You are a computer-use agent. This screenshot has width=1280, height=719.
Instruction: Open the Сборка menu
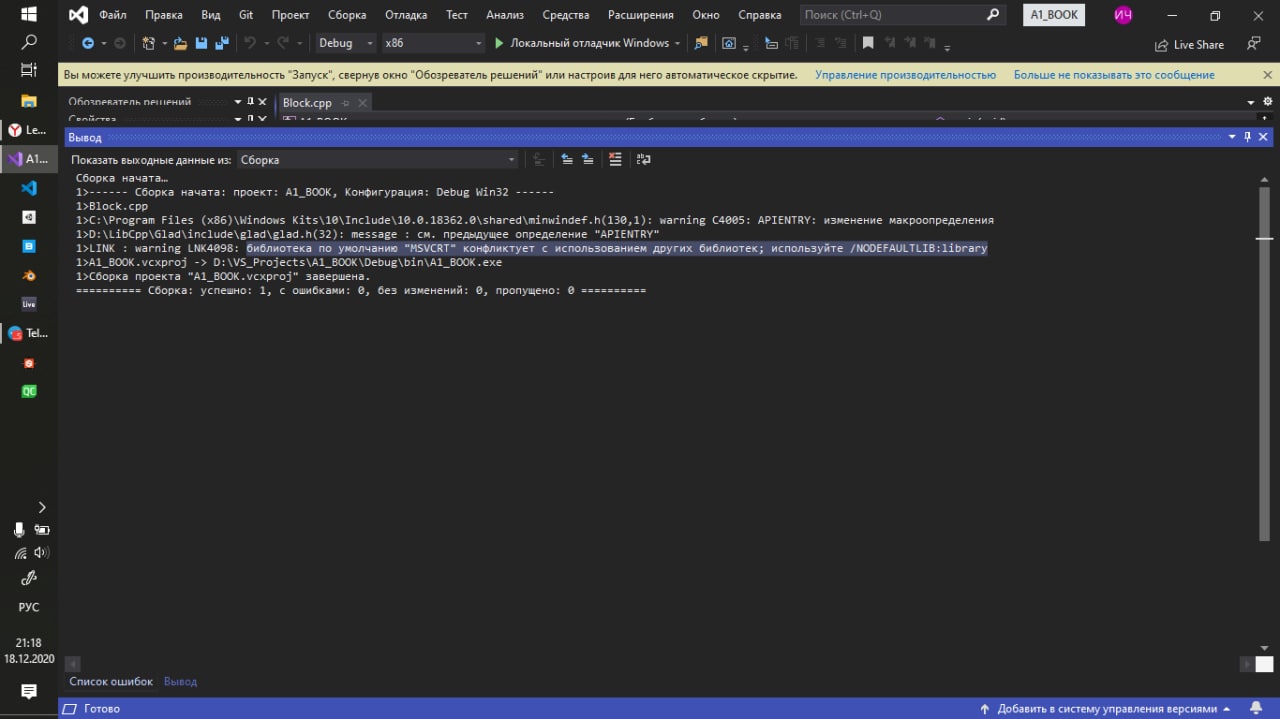[x=347, y=15]
